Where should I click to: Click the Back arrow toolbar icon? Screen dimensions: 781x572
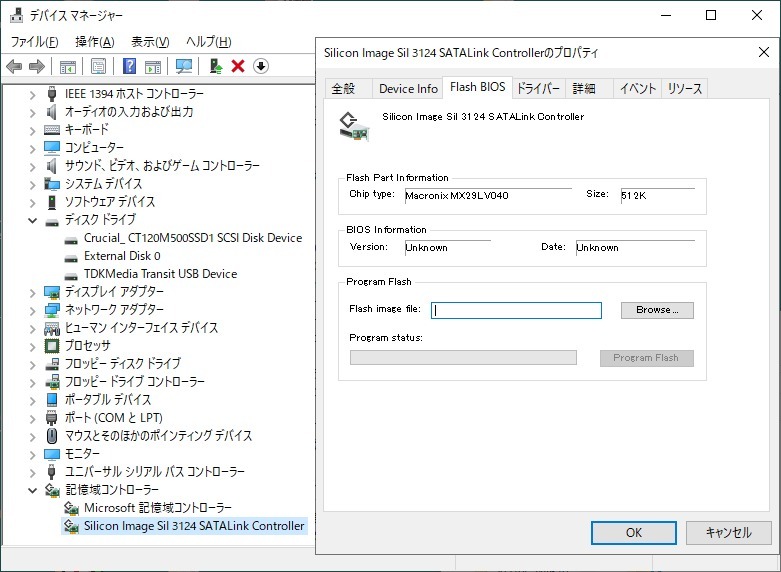(14, 66)
